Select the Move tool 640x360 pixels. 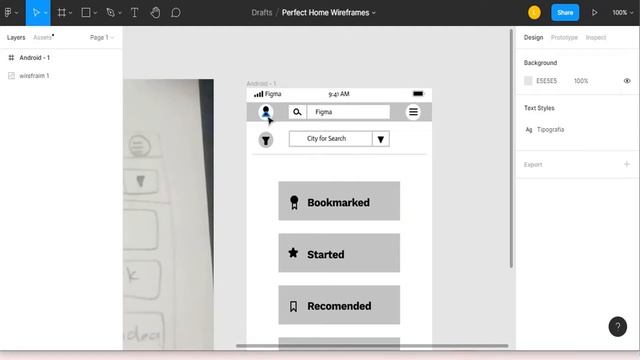pyautogui.click(x=36, y=13)
